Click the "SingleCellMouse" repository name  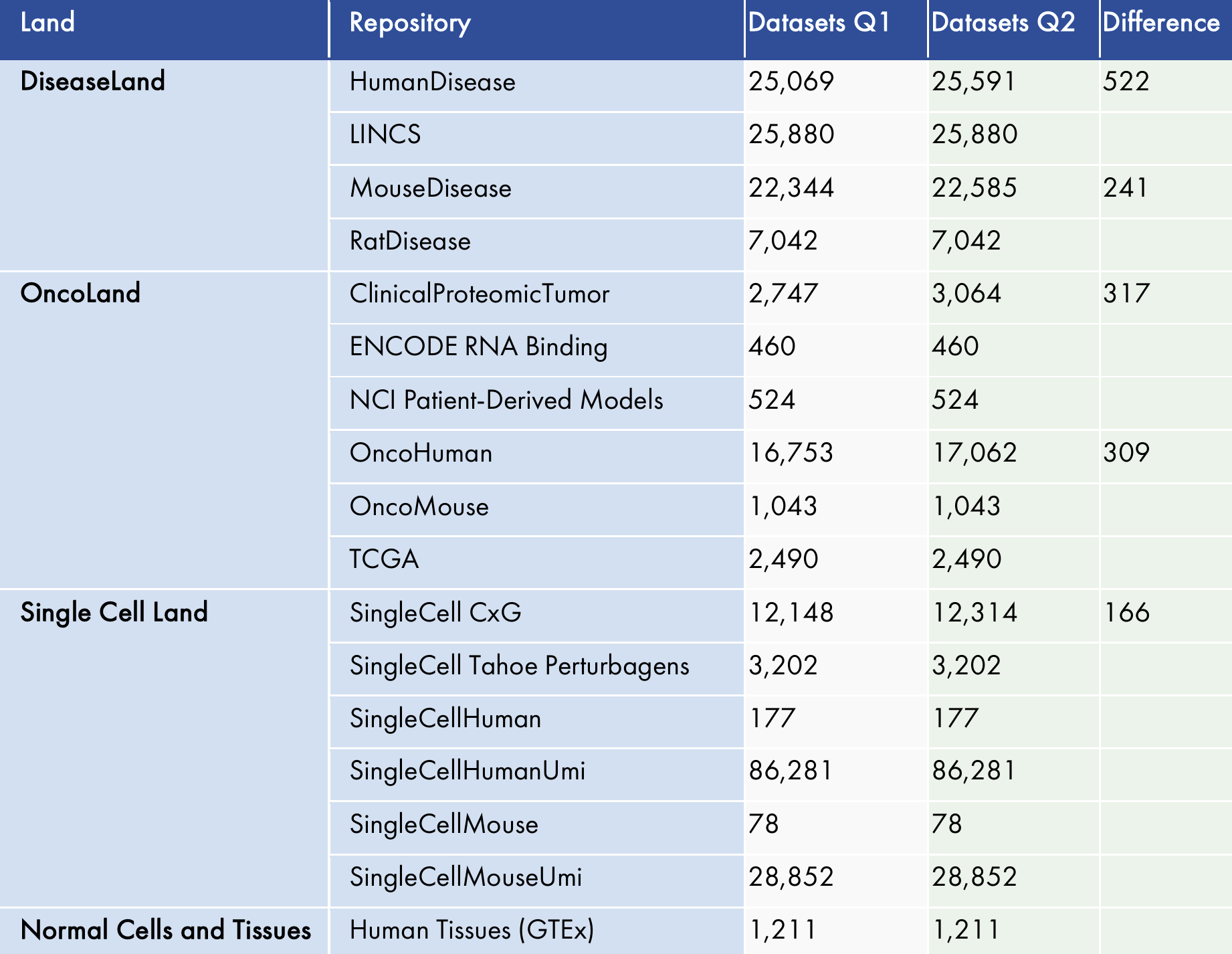pos(444,825)
